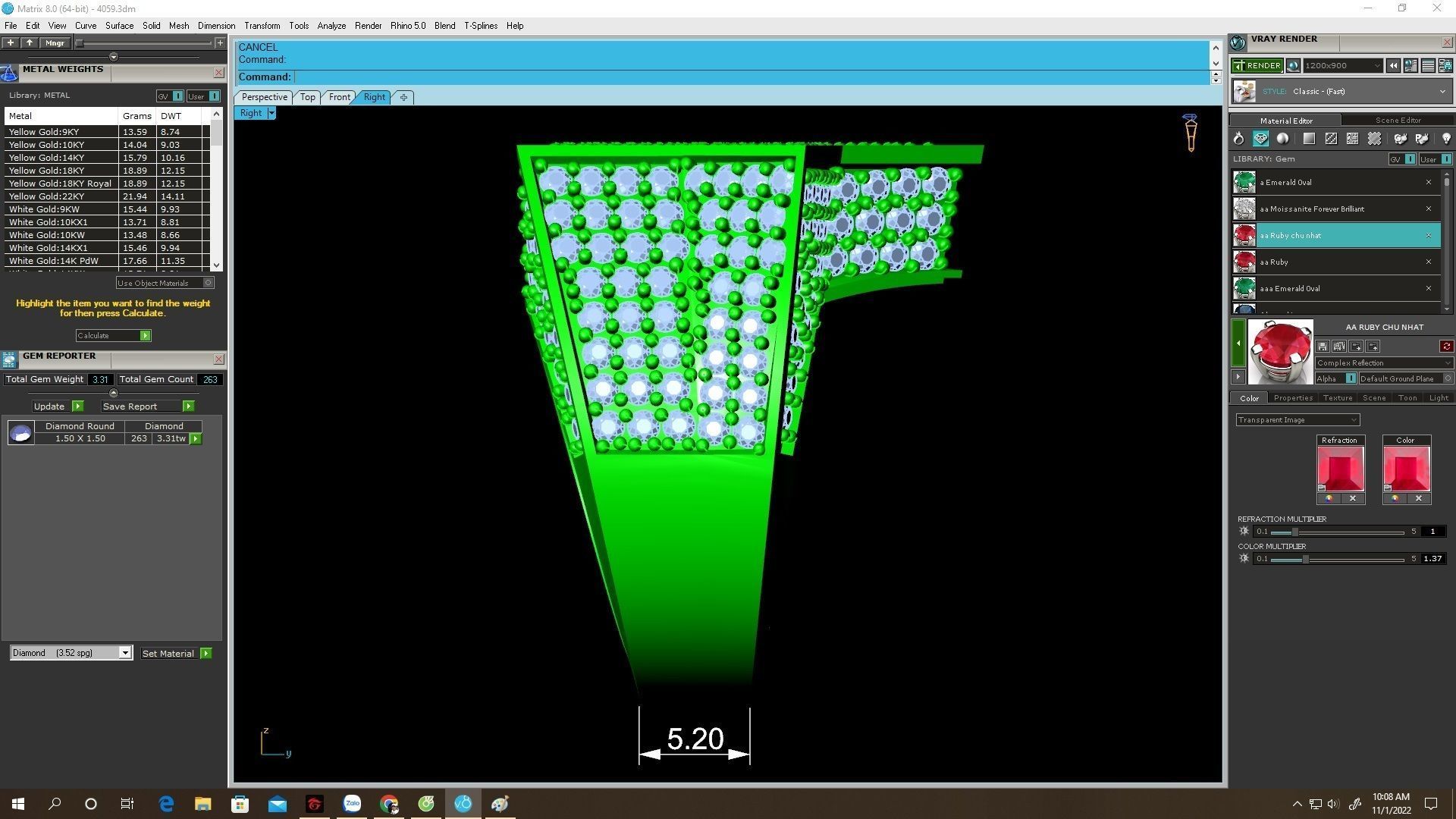
Task: Open the T-Splines menu
Action: [480, 26]
